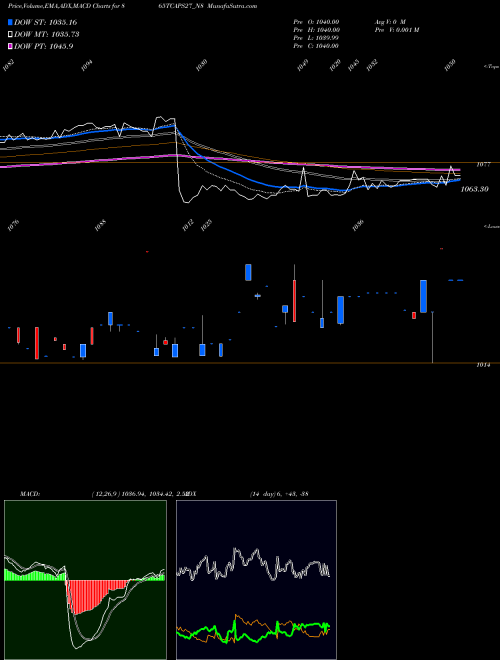
Task: Open the ADX indicator chart panel
Action: (x=256, y=580)
